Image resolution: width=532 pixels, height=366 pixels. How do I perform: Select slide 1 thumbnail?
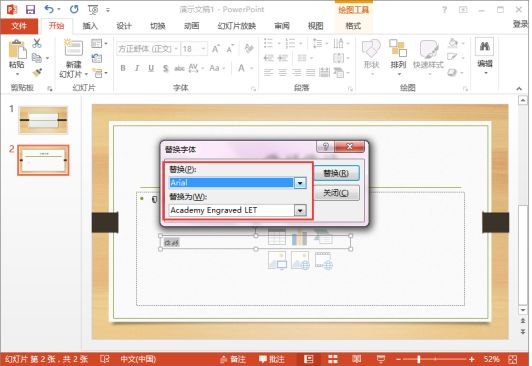(43, 120)
